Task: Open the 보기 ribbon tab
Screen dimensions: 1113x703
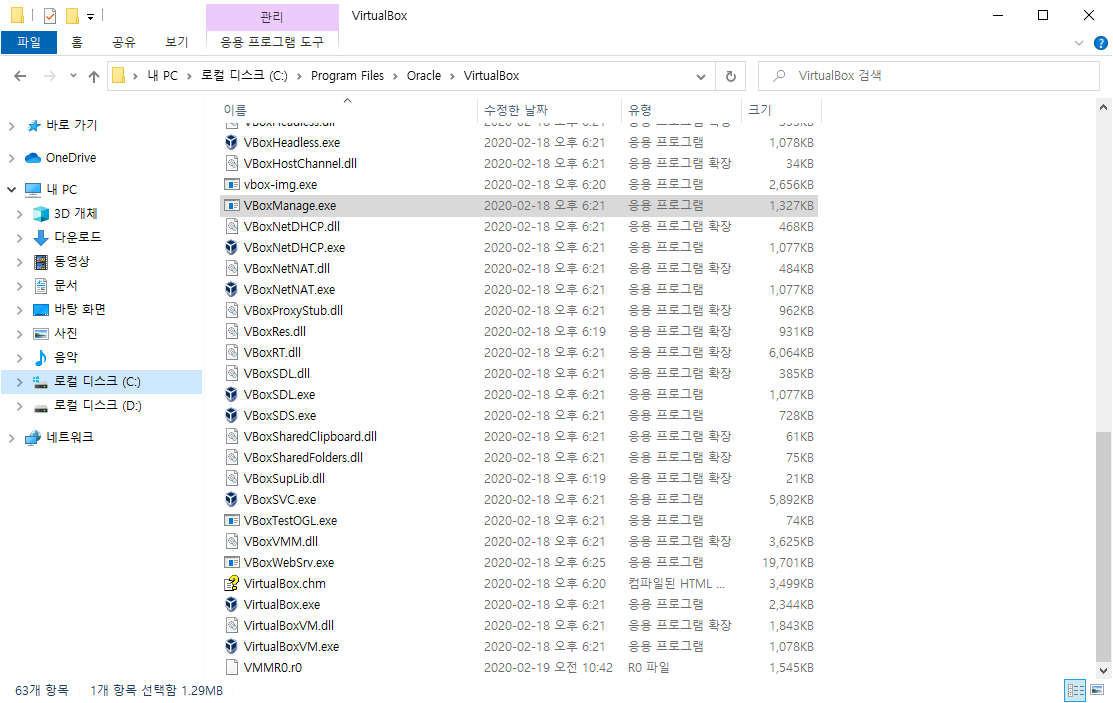Action: [x=177, y=42]
